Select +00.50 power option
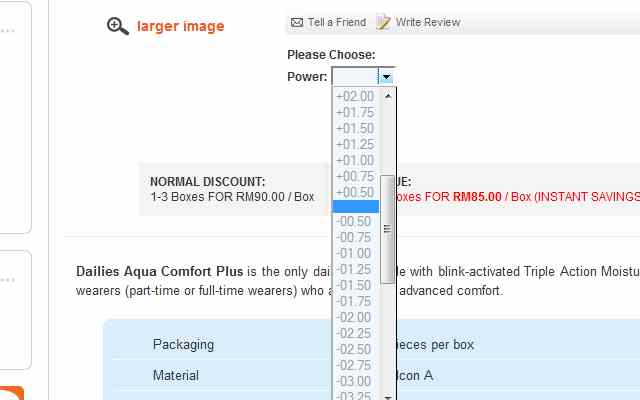Screen dimensions: 640x400 point(356,192)
